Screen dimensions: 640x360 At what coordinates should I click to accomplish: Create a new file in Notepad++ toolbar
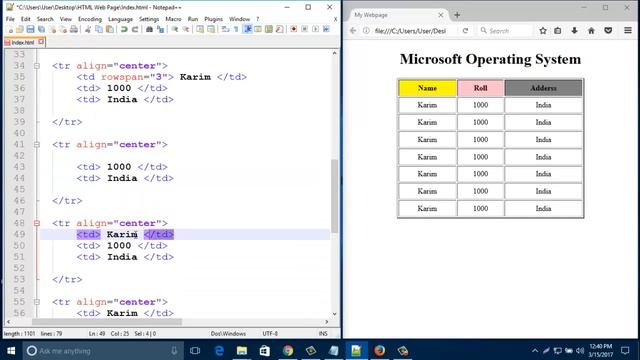pos(9,29)
